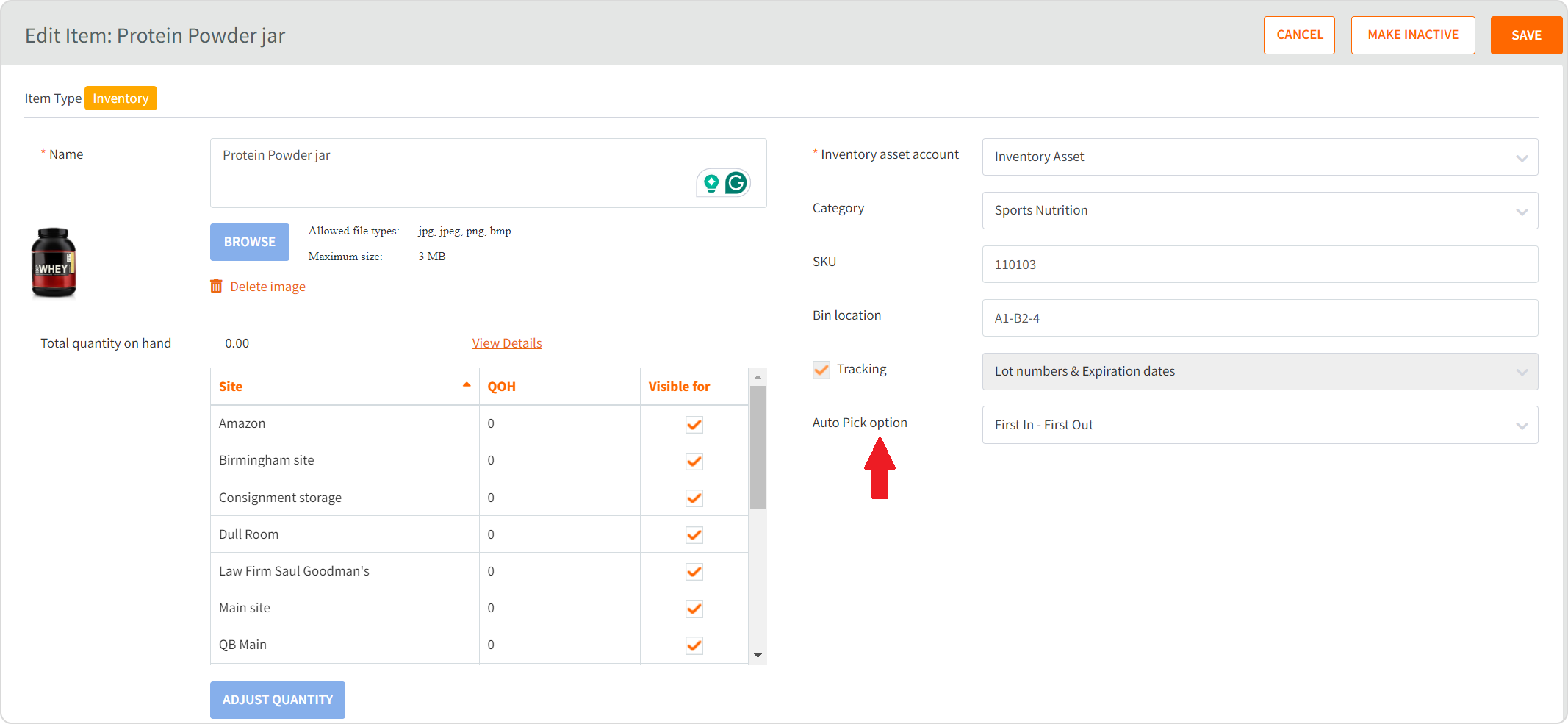Click the Visible for column header

694,387
